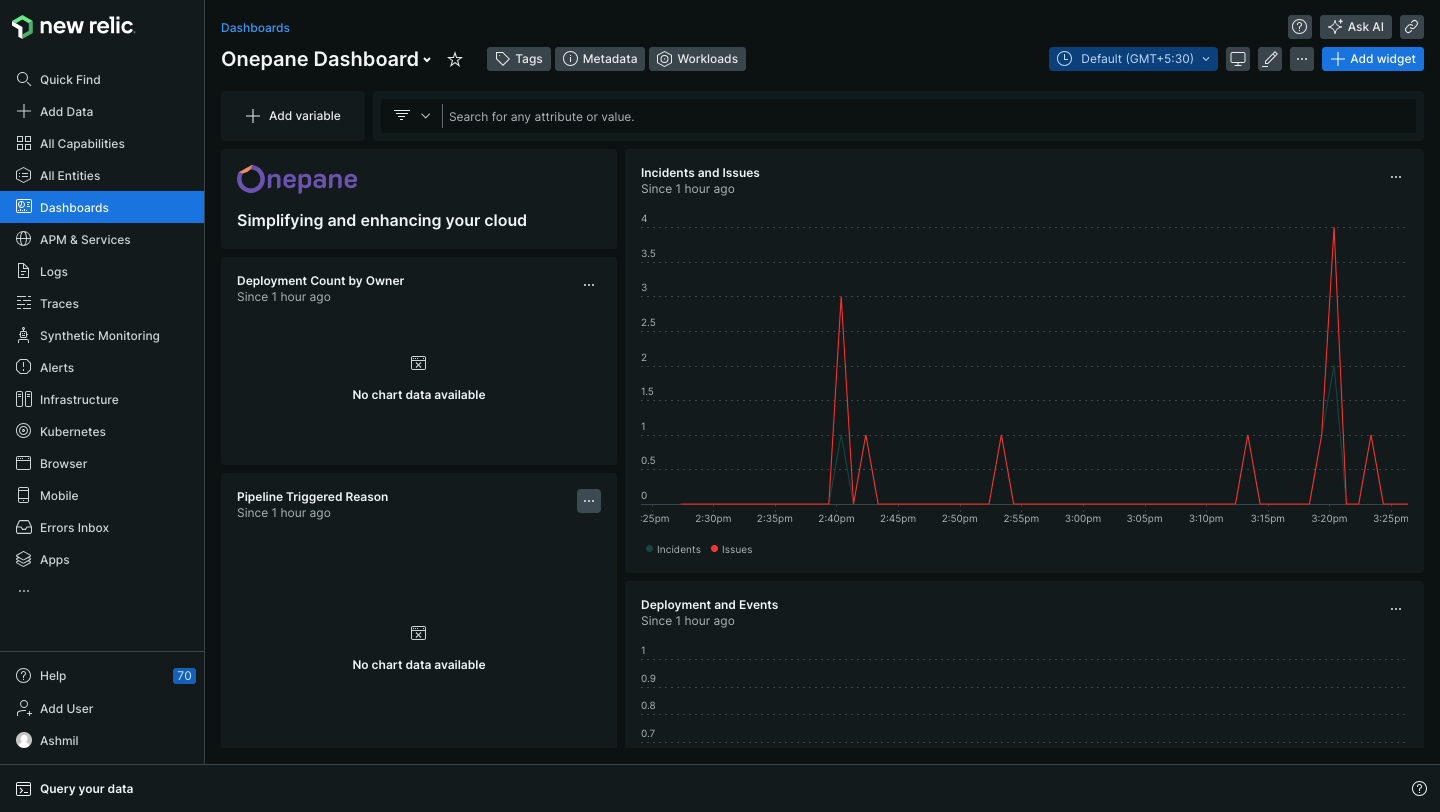Open Add User
The image size is (1440, 812).
(102, 709)
